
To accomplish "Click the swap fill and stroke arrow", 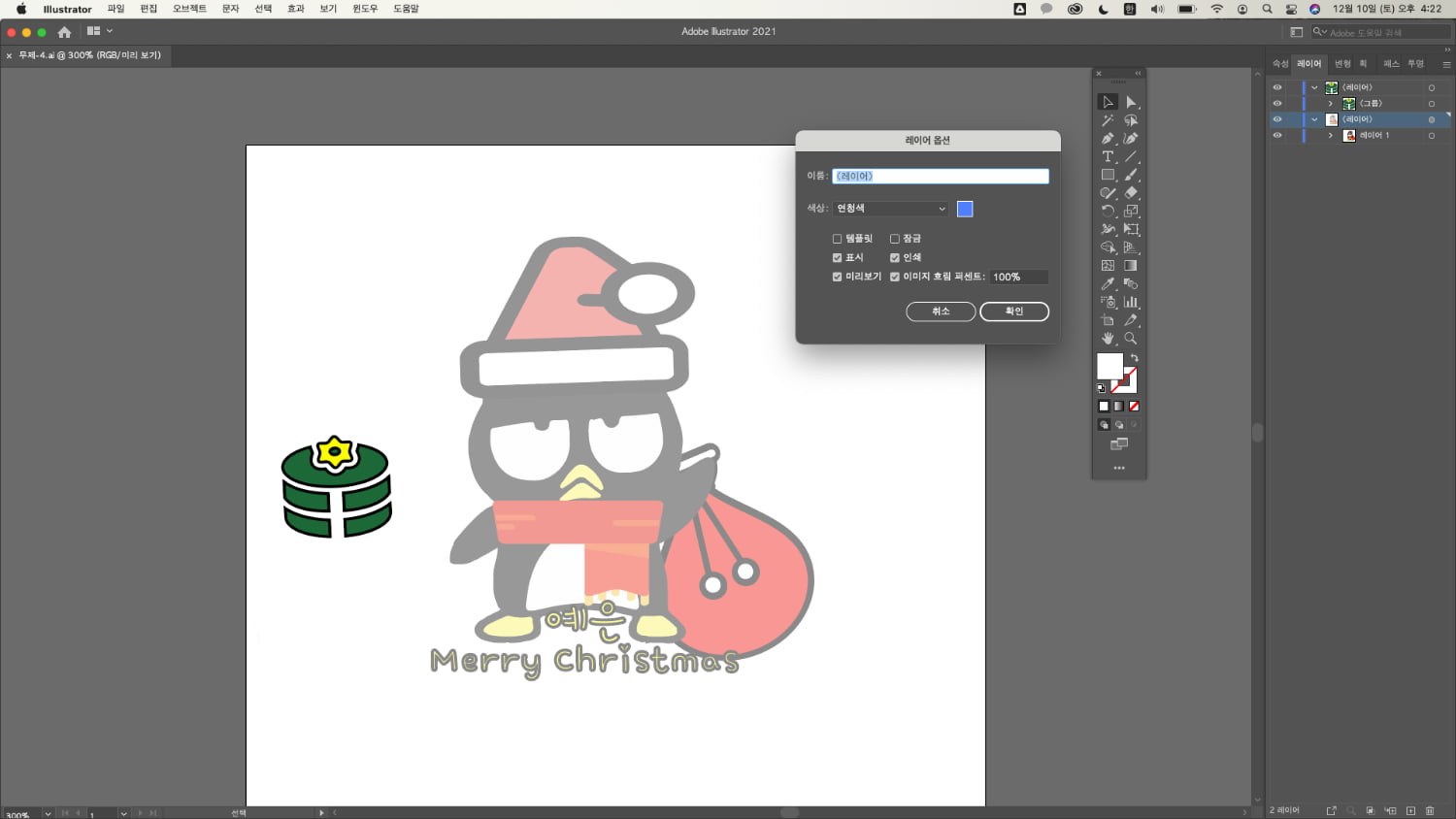I will (x=1134, y=358).
